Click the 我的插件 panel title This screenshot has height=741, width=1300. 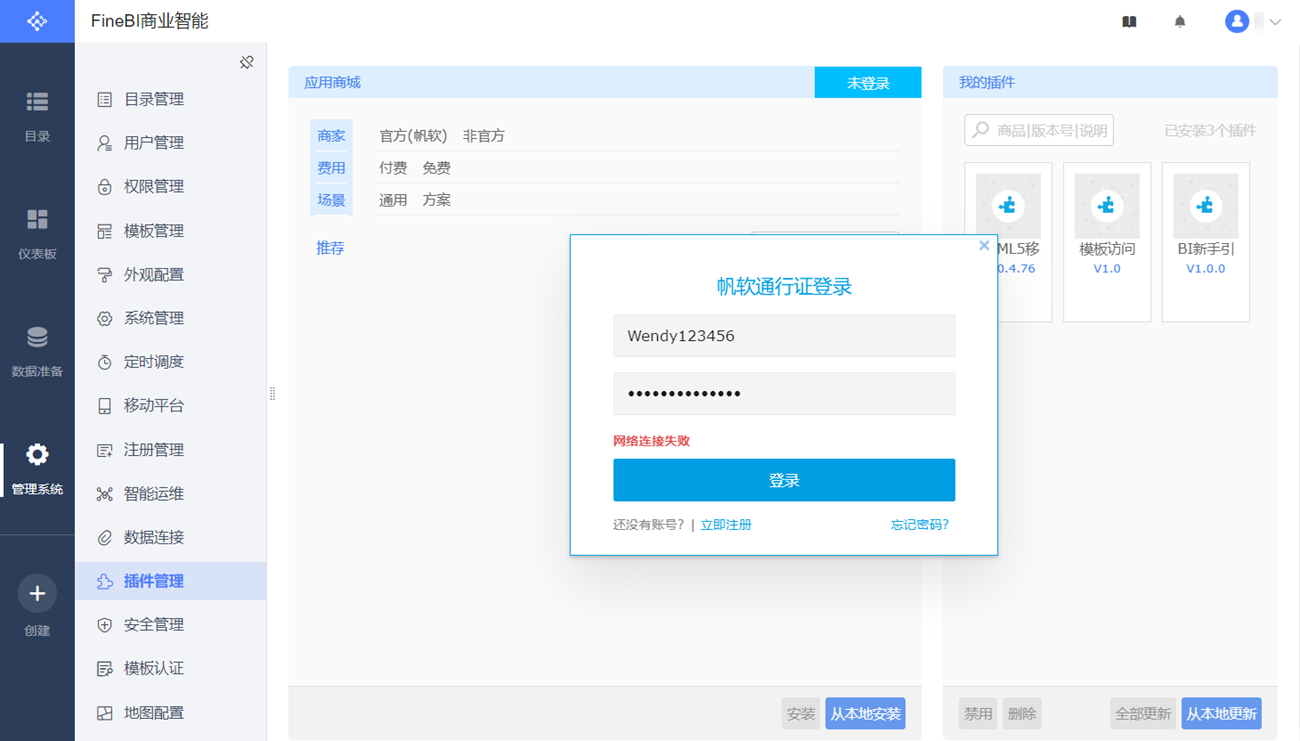tap(987, 83)
